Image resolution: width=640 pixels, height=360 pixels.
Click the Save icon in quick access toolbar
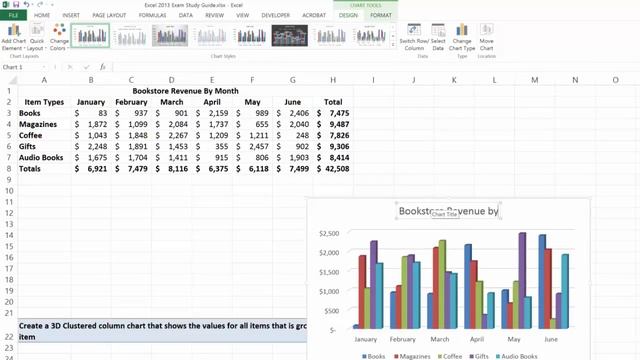pos(16,4)
